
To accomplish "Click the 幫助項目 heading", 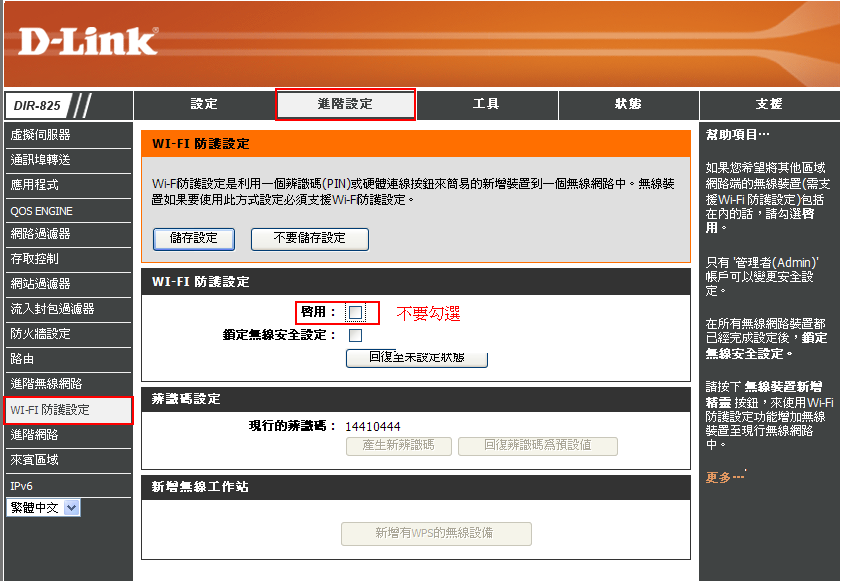I will tap(737, 135).
